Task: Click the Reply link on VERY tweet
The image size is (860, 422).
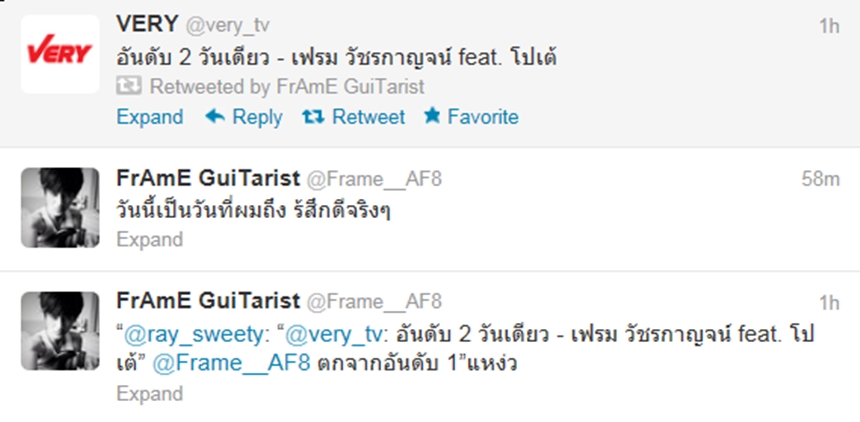Action: click(257, 117)
